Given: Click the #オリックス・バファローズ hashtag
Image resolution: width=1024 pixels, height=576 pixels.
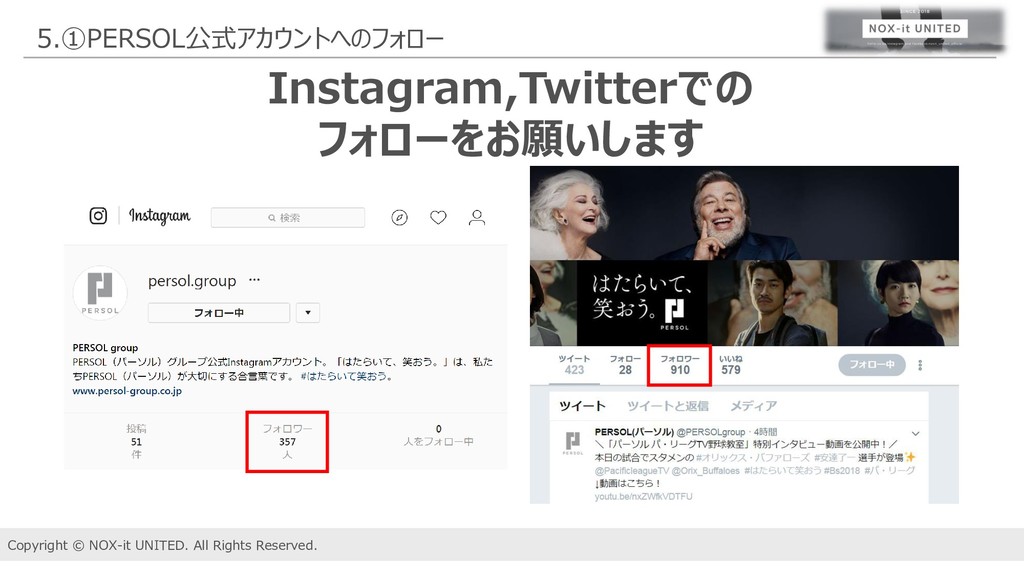Looking at the screenshot, I should 753,457.
